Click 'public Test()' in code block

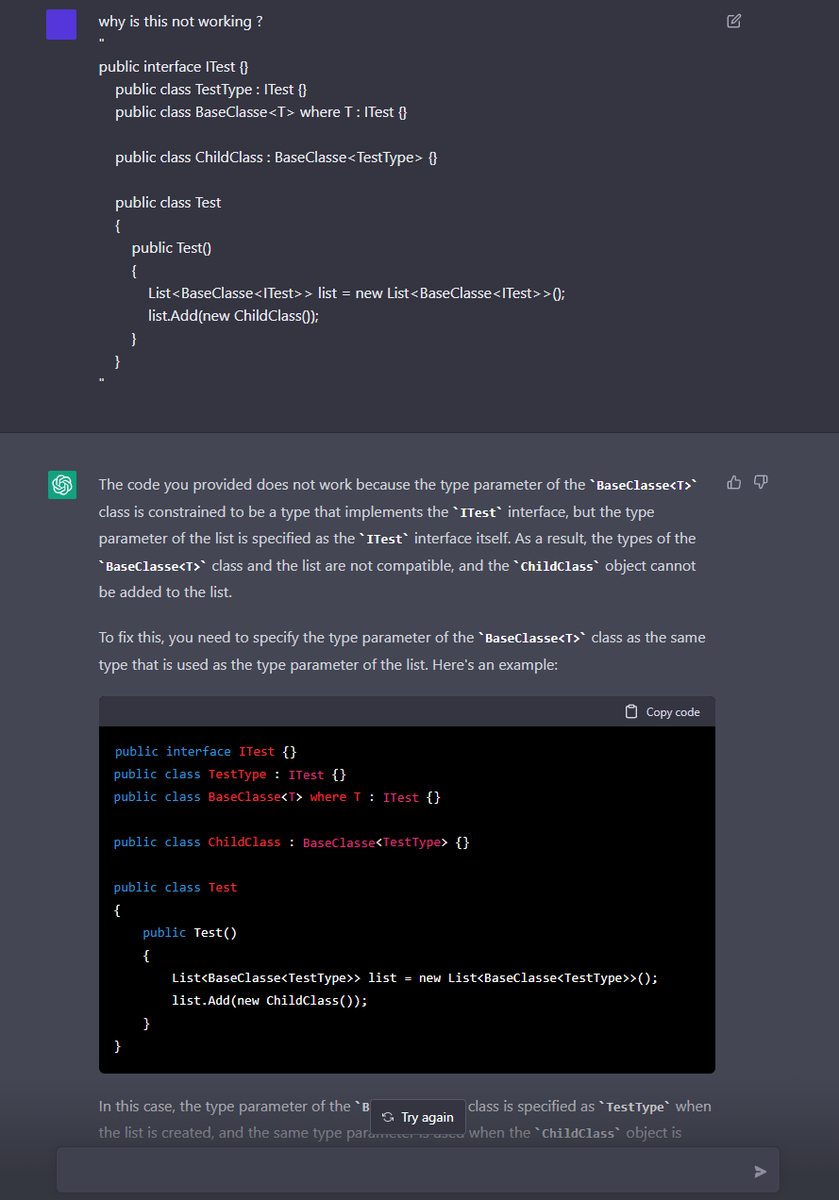click(x=190, y=932)
